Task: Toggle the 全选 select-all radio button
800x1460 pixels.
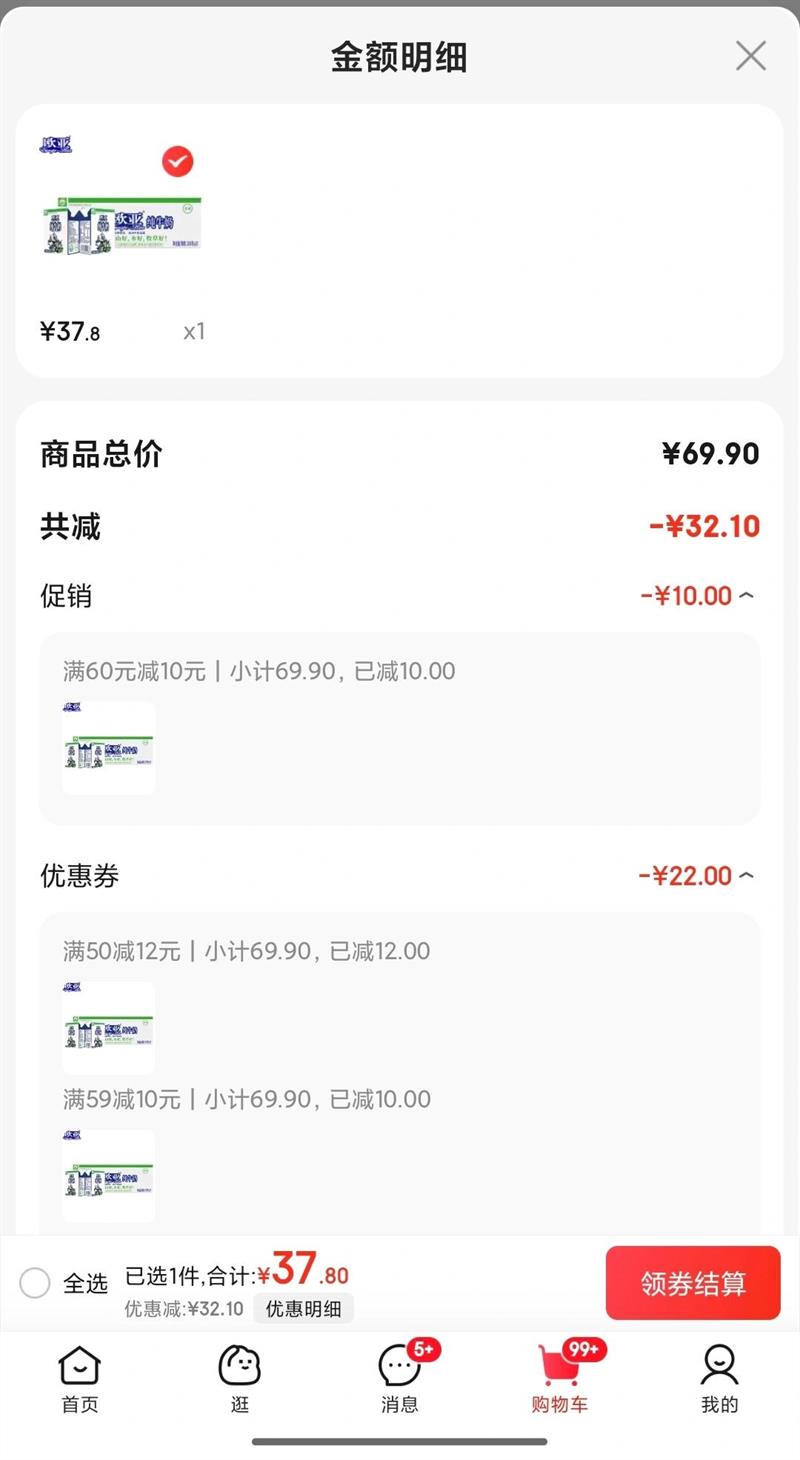Action: coord(35,1283)
